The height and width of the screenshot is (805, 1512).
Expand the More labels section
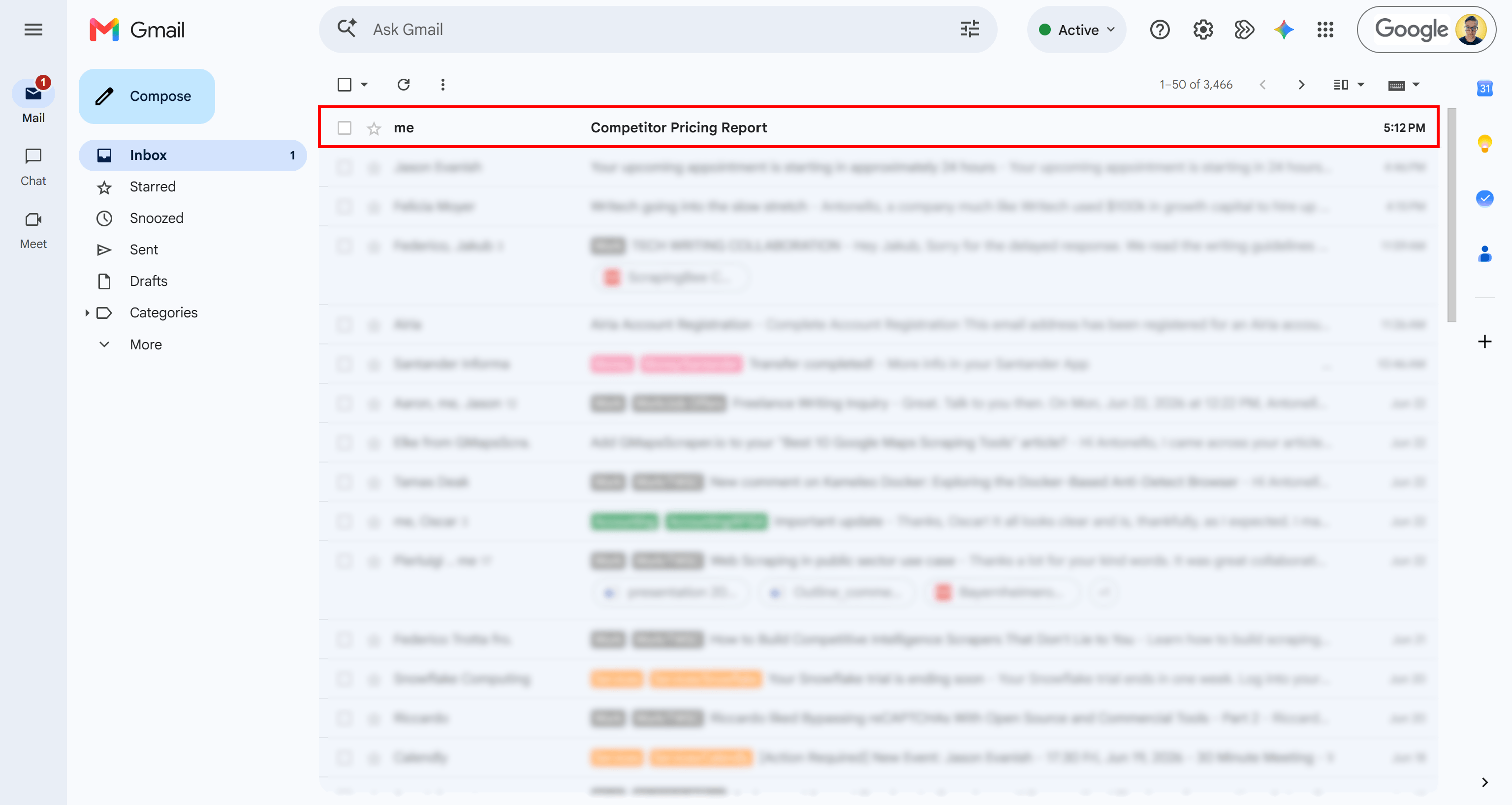pyautogui.click(x=146, y=344)
